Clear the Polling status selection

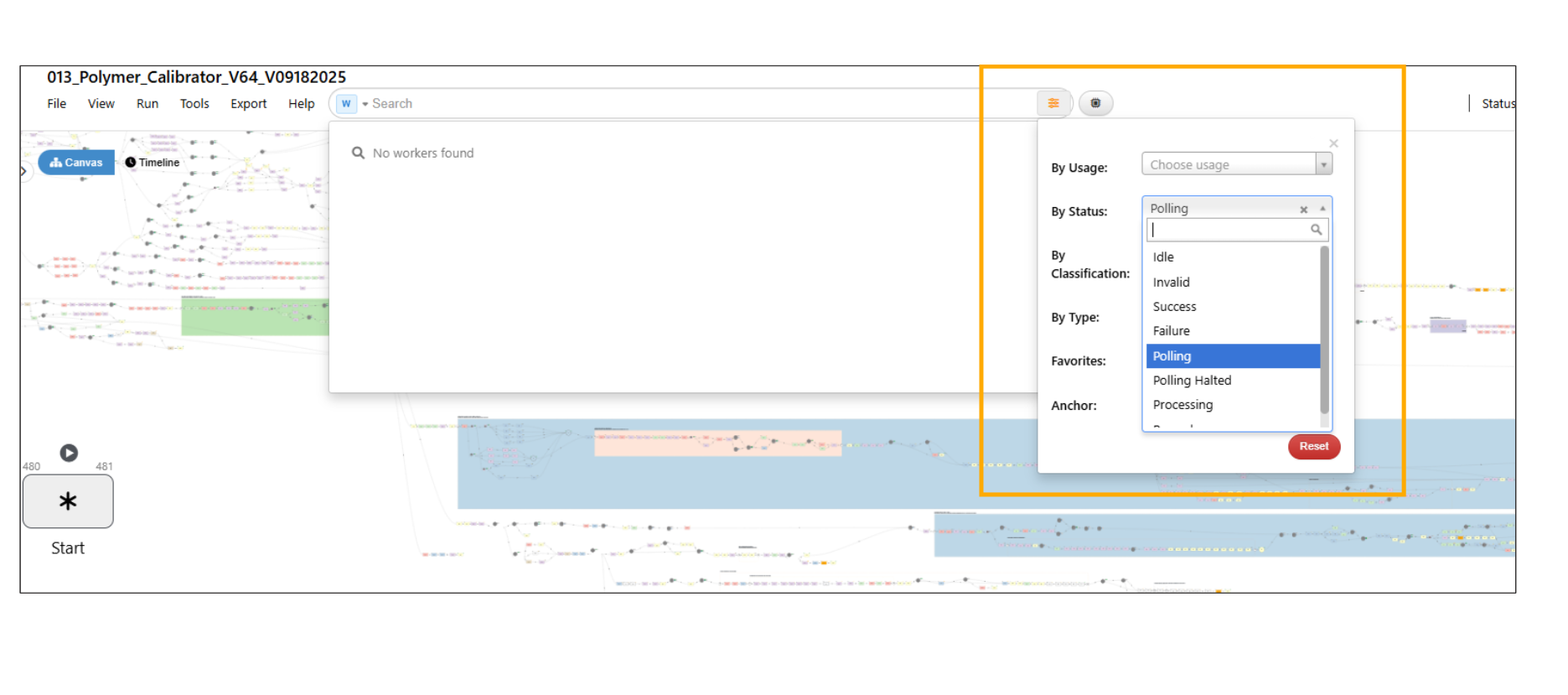point(1303,210)
